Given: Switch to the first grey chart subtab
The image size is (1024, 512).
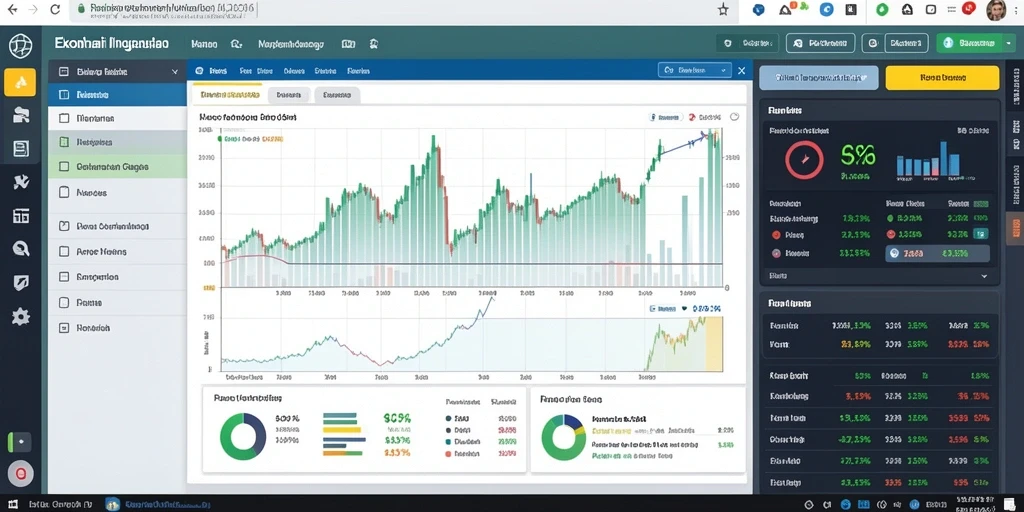Looking at the screenshot, I should coord(288,95).
